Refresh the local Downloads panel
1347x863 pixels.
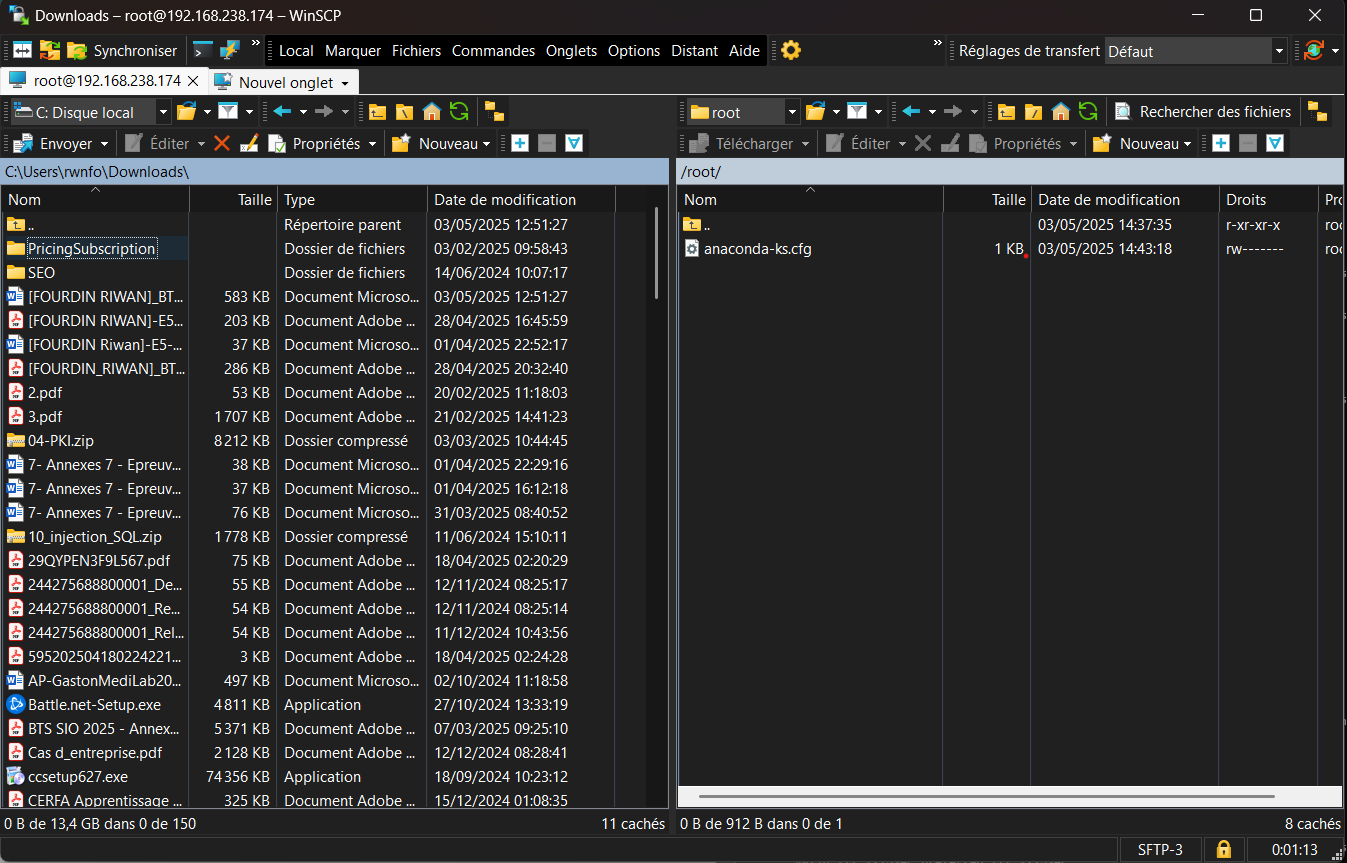(459, 112)
